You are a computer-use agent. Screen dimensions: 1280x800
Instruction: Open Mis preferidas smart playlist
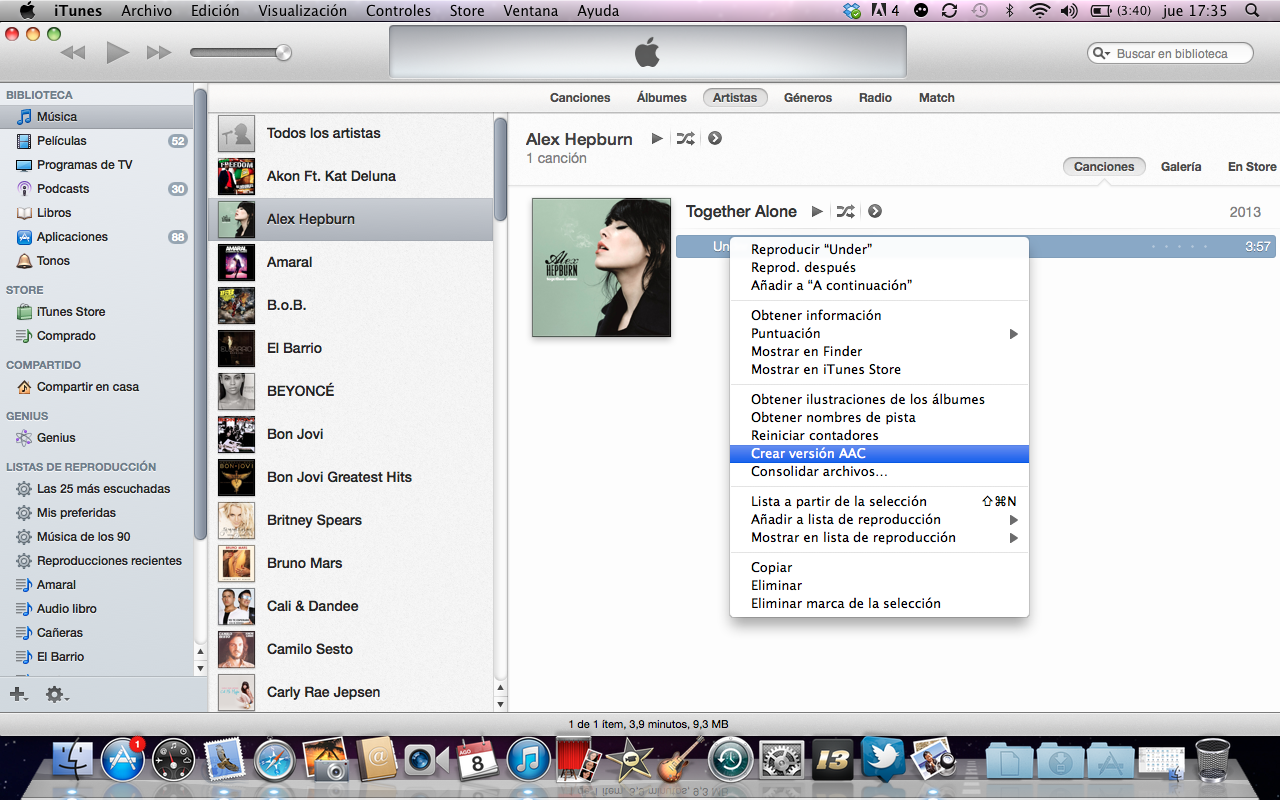(x=97, y=513)
